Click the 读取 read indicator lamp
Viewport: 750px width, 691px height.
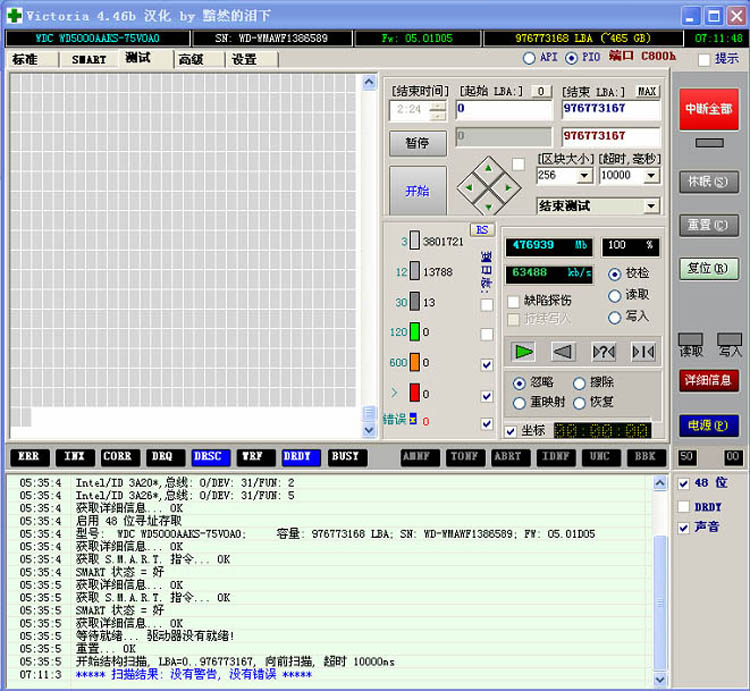[691, 340]
